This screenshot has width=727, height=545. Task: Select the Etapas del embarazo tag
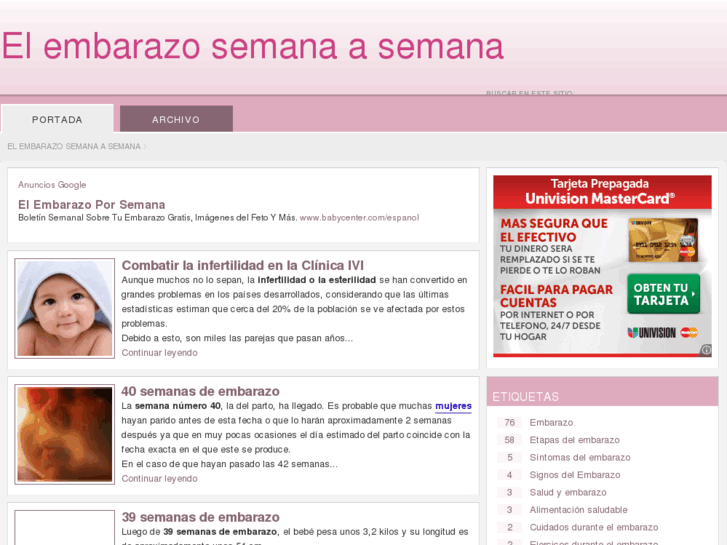pyautogui.click(x=574, y=440)
